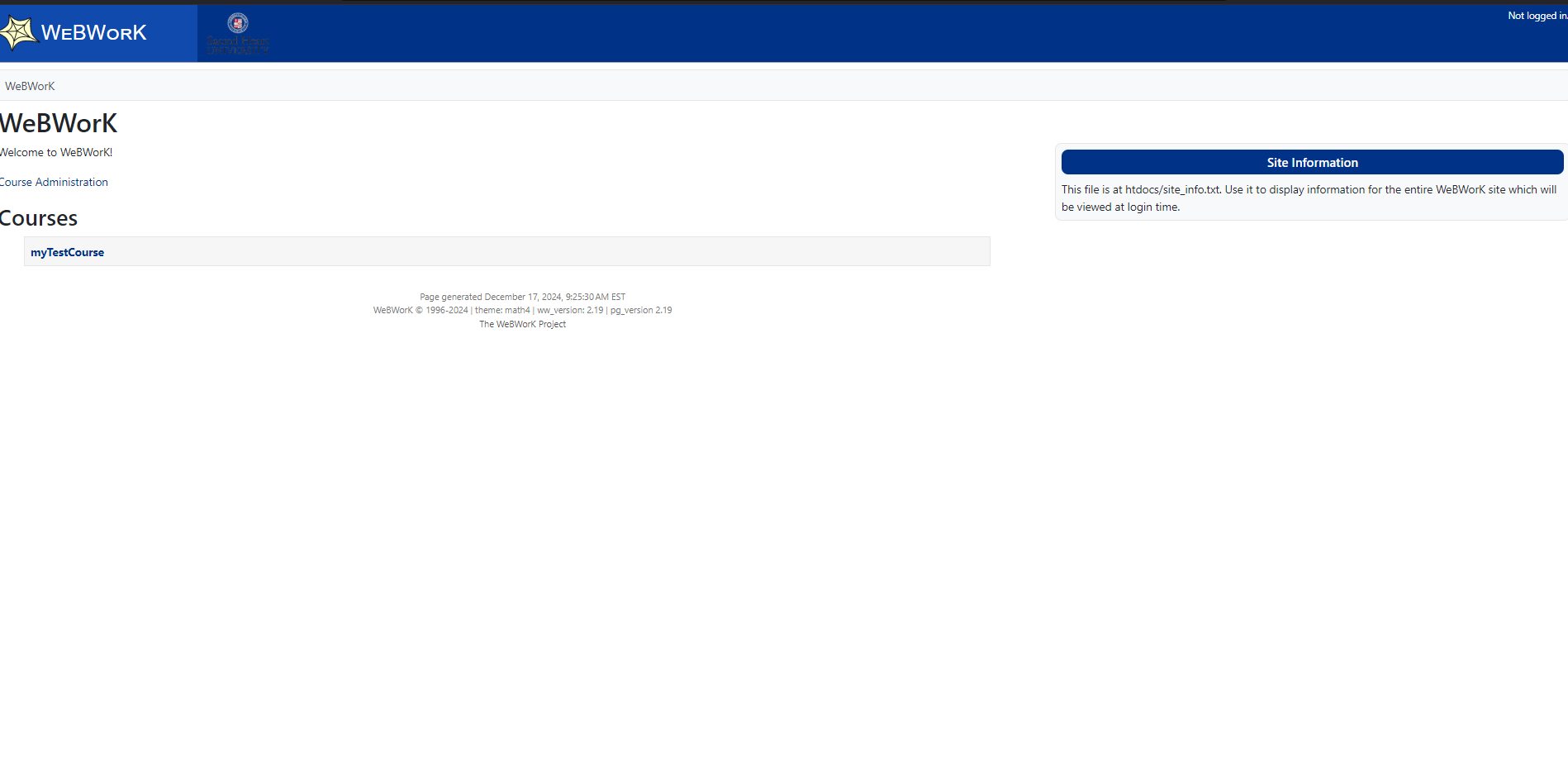
Task: Click the Not logged in status text
Action: [x=1537, y=16]
